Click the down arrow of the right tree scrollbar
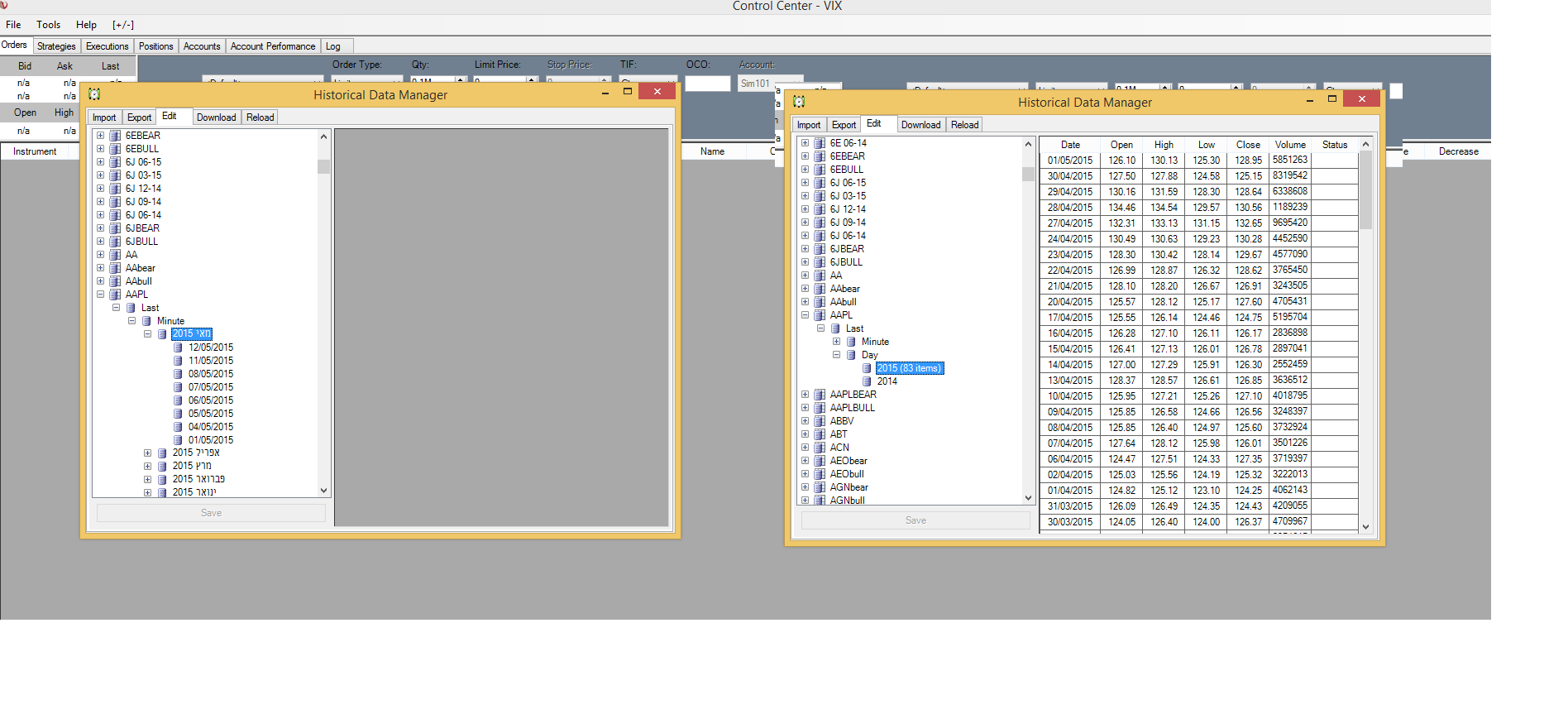The height and width of the screenshot is (714, 1568). point(1028,498)
